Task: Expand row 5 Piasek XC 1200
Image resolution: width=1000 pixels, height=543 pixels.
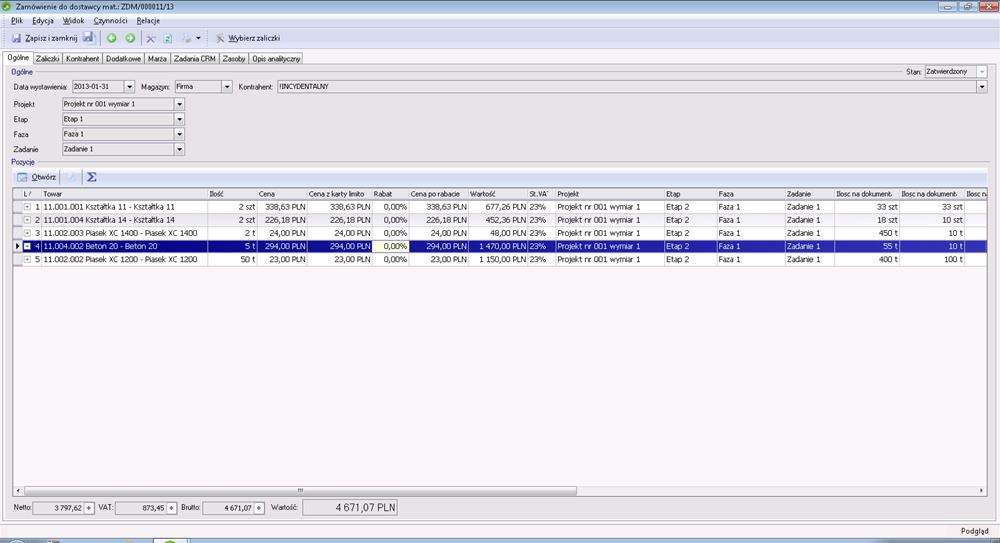Action: pos(27,259)
